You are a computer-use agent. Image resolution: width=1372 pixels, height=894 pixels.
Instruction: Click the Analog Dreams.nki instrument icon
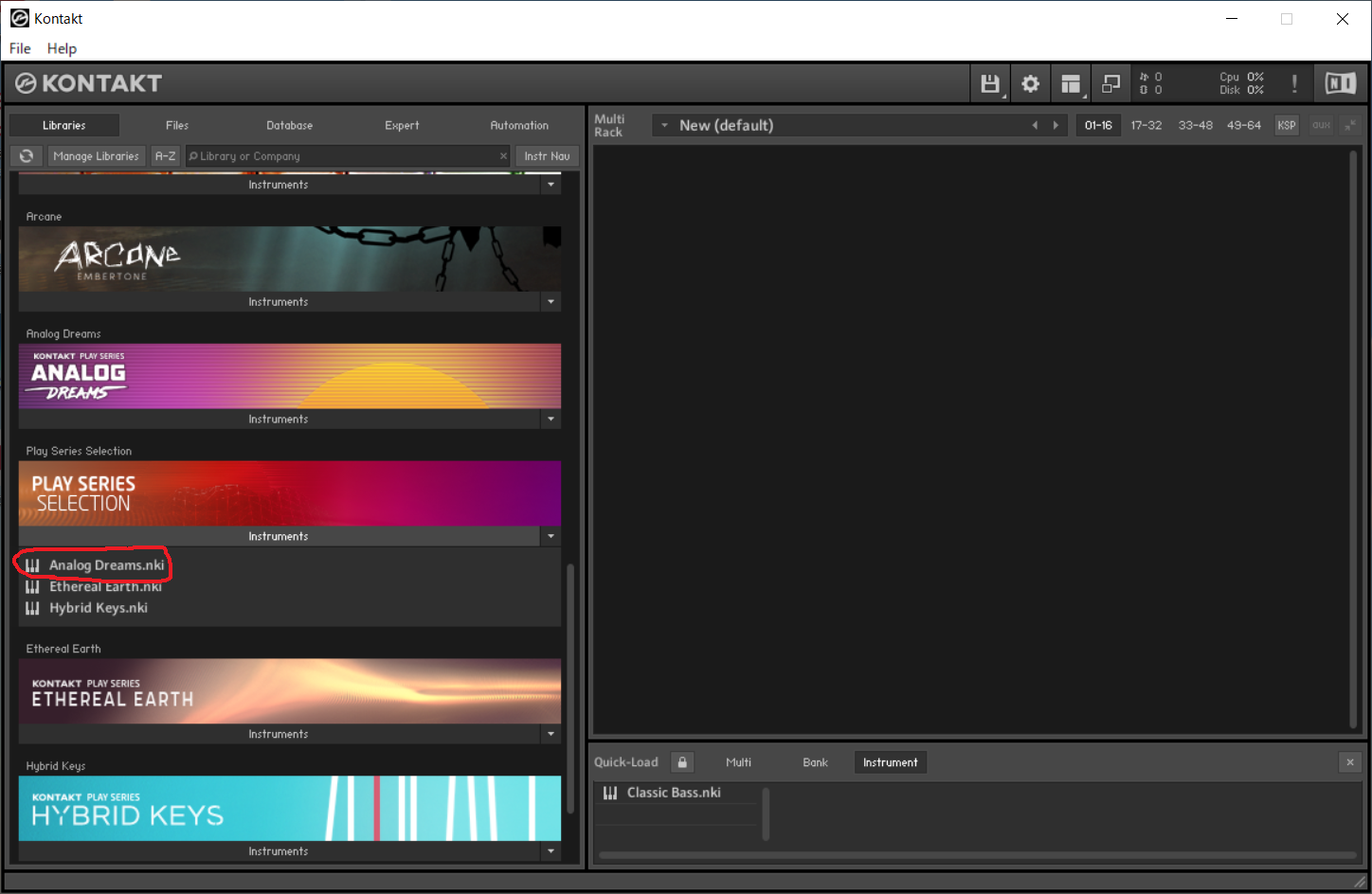click(32, 565)
